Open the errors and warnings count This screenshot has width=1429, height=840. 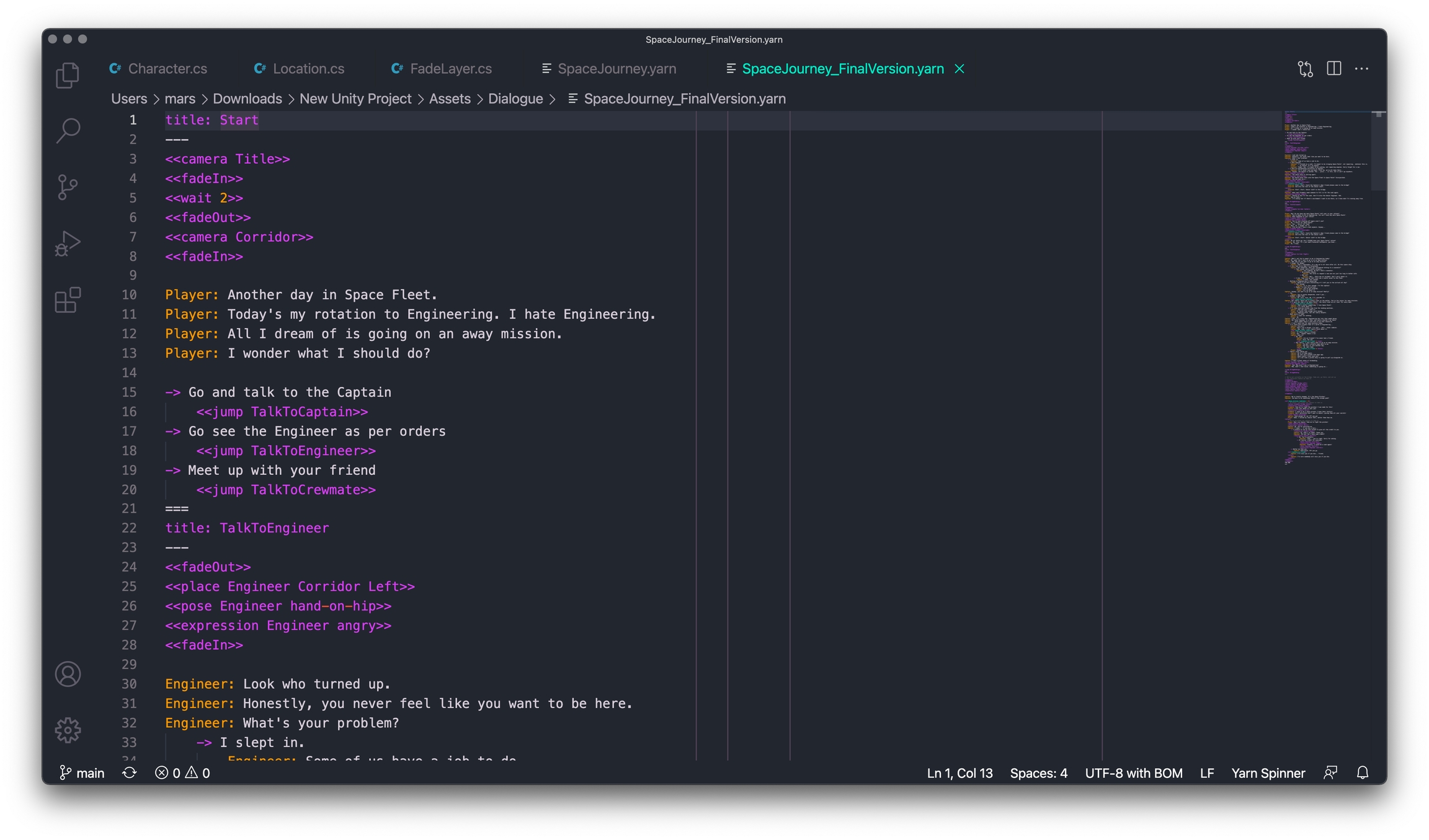182,772
